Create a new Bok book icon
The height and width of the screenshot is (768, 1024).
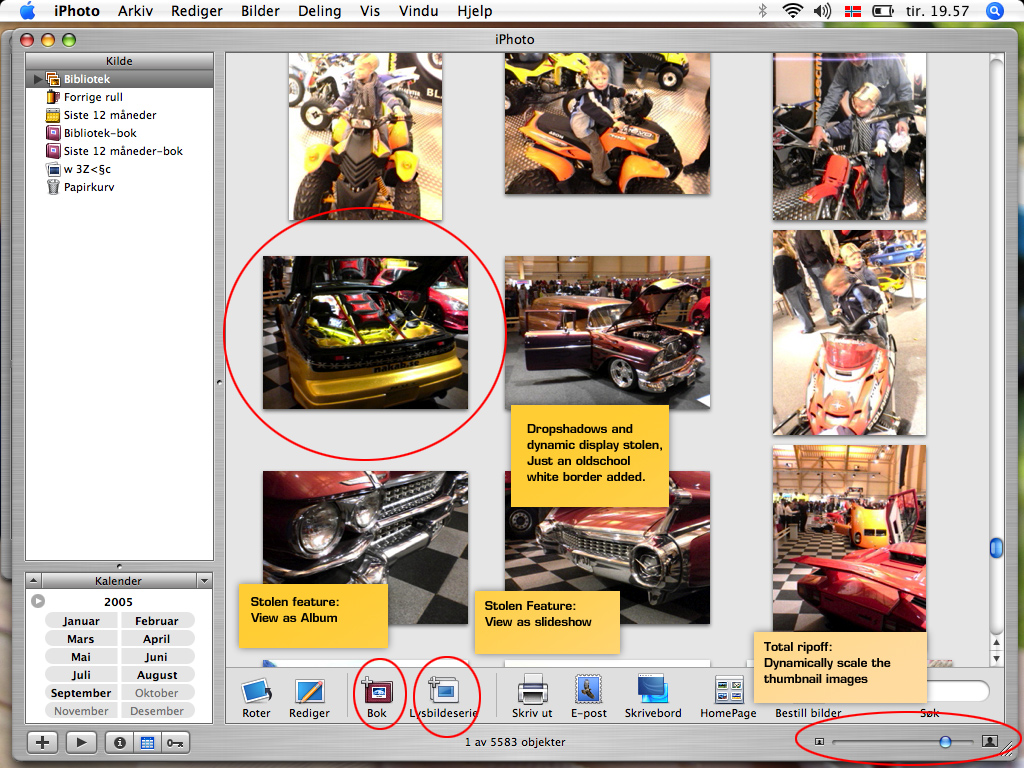377,690
